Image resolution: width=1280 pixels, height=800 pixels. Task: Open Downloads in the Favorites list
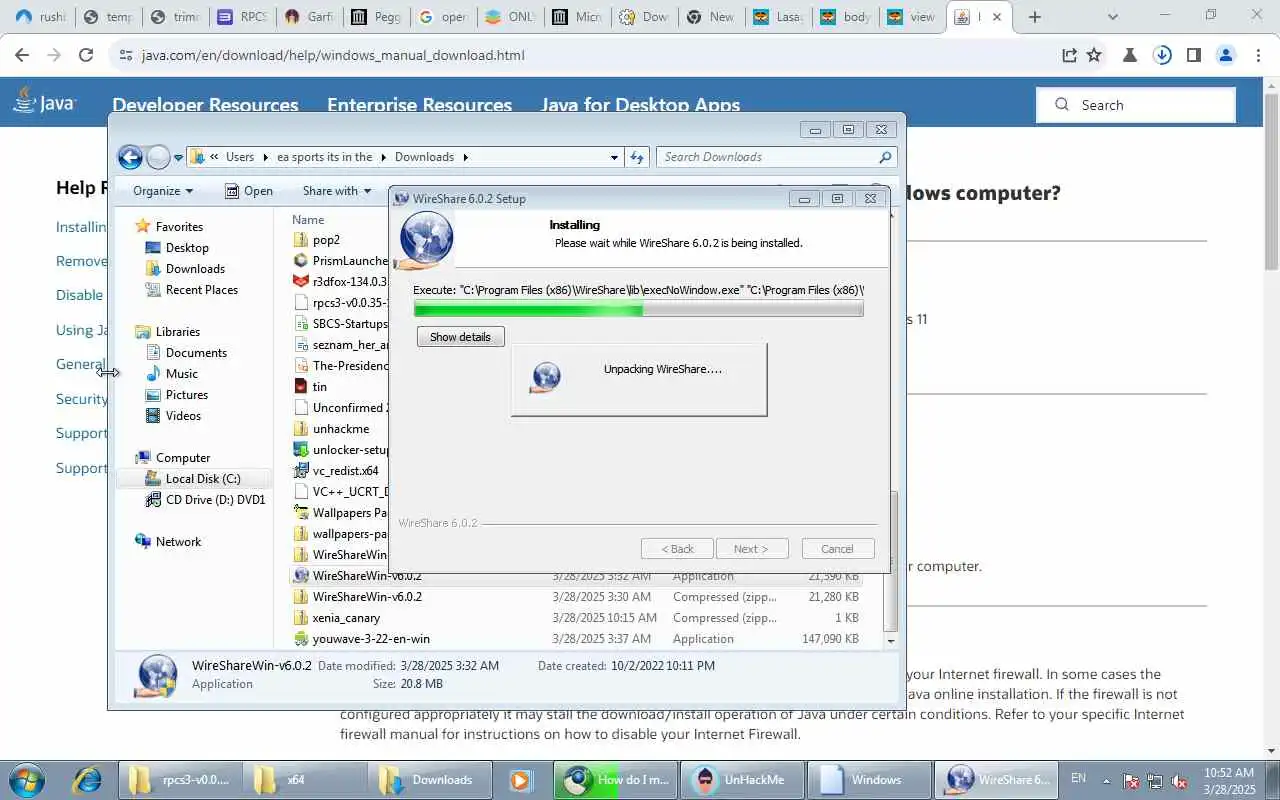195,269
